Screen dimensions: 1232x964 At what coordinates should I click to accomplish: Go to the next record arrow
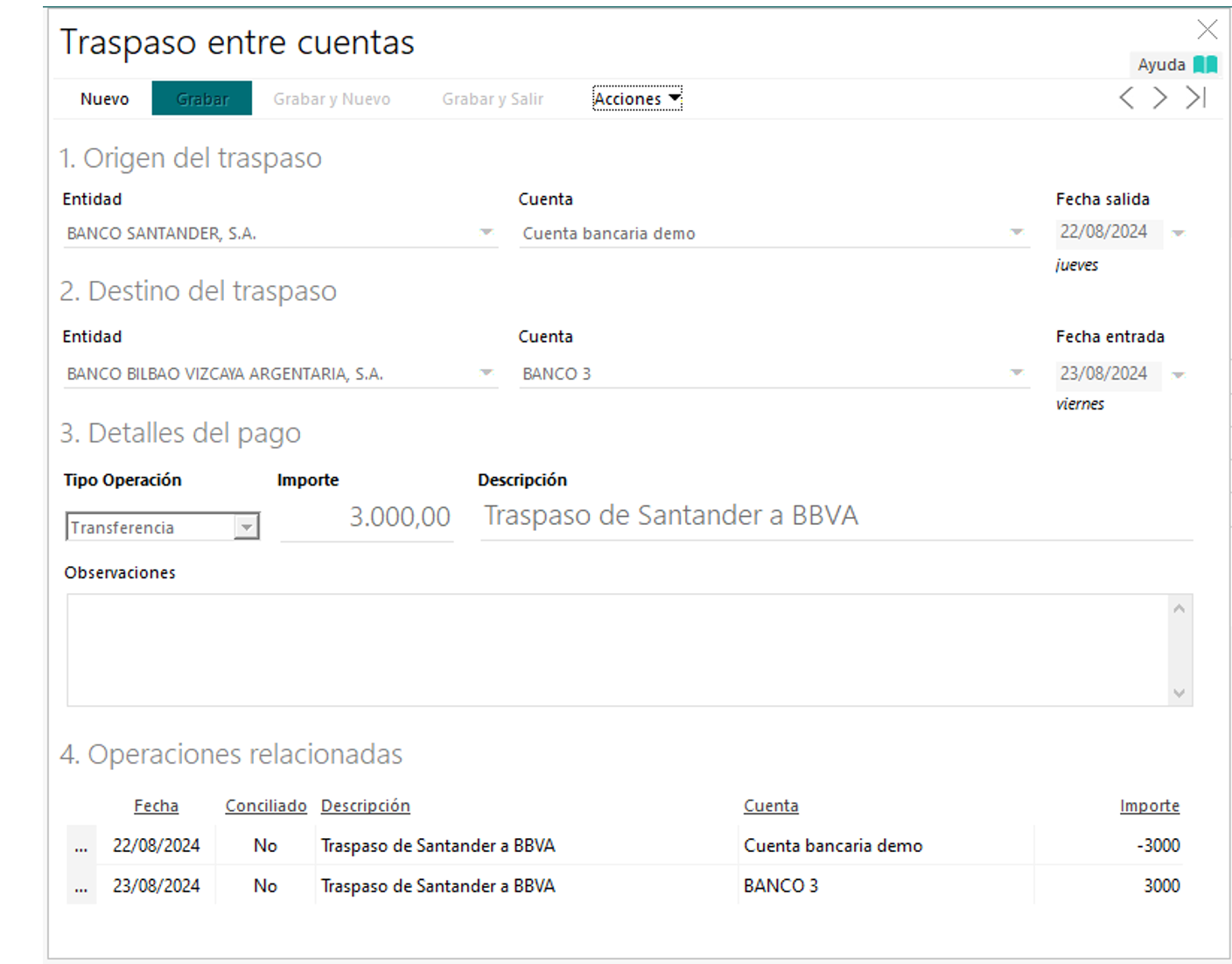pos(1160,98)
